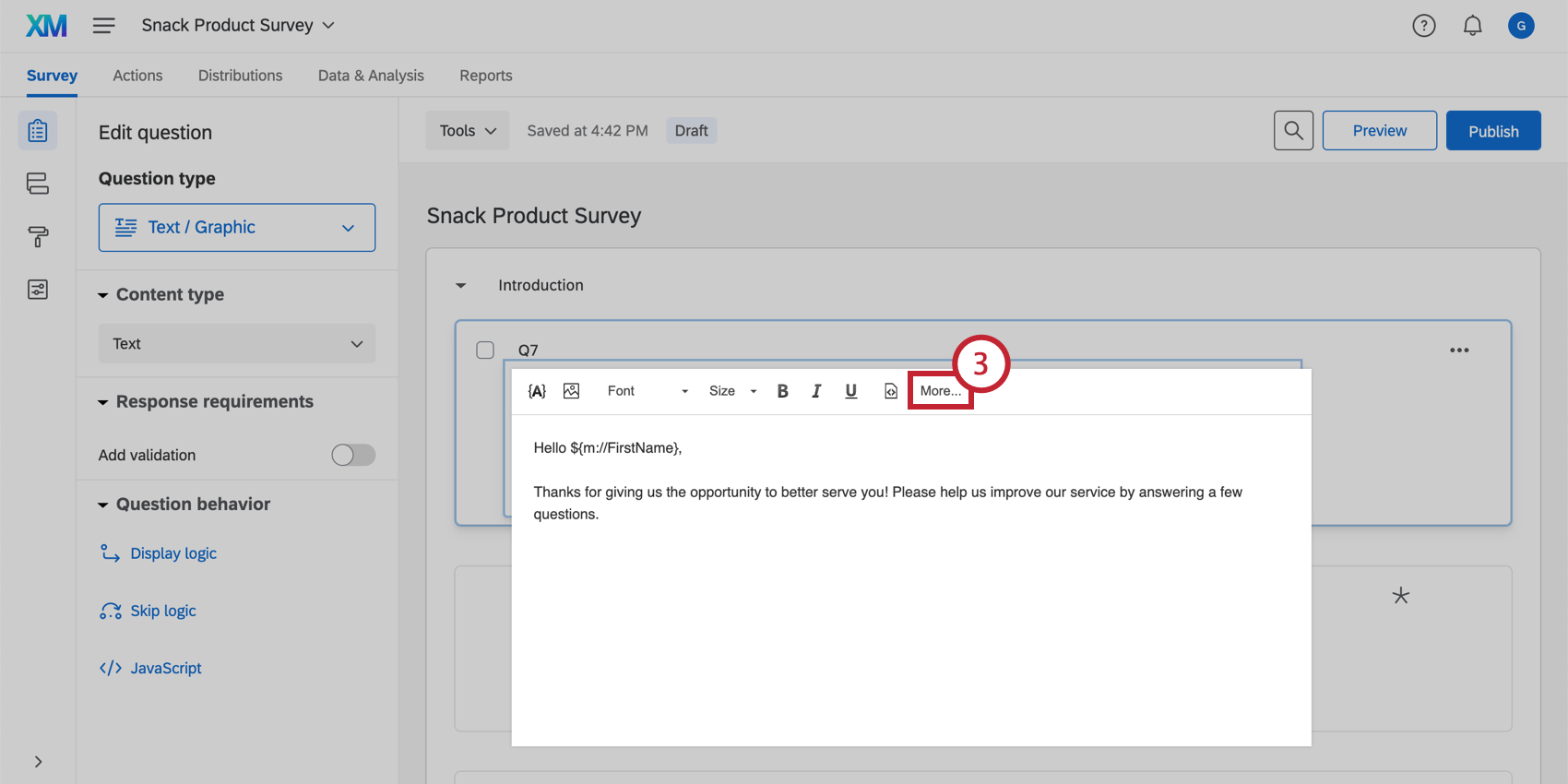Click the piped text {A} icon
The width and height of the screenshot is (1568, 784).
537,391
